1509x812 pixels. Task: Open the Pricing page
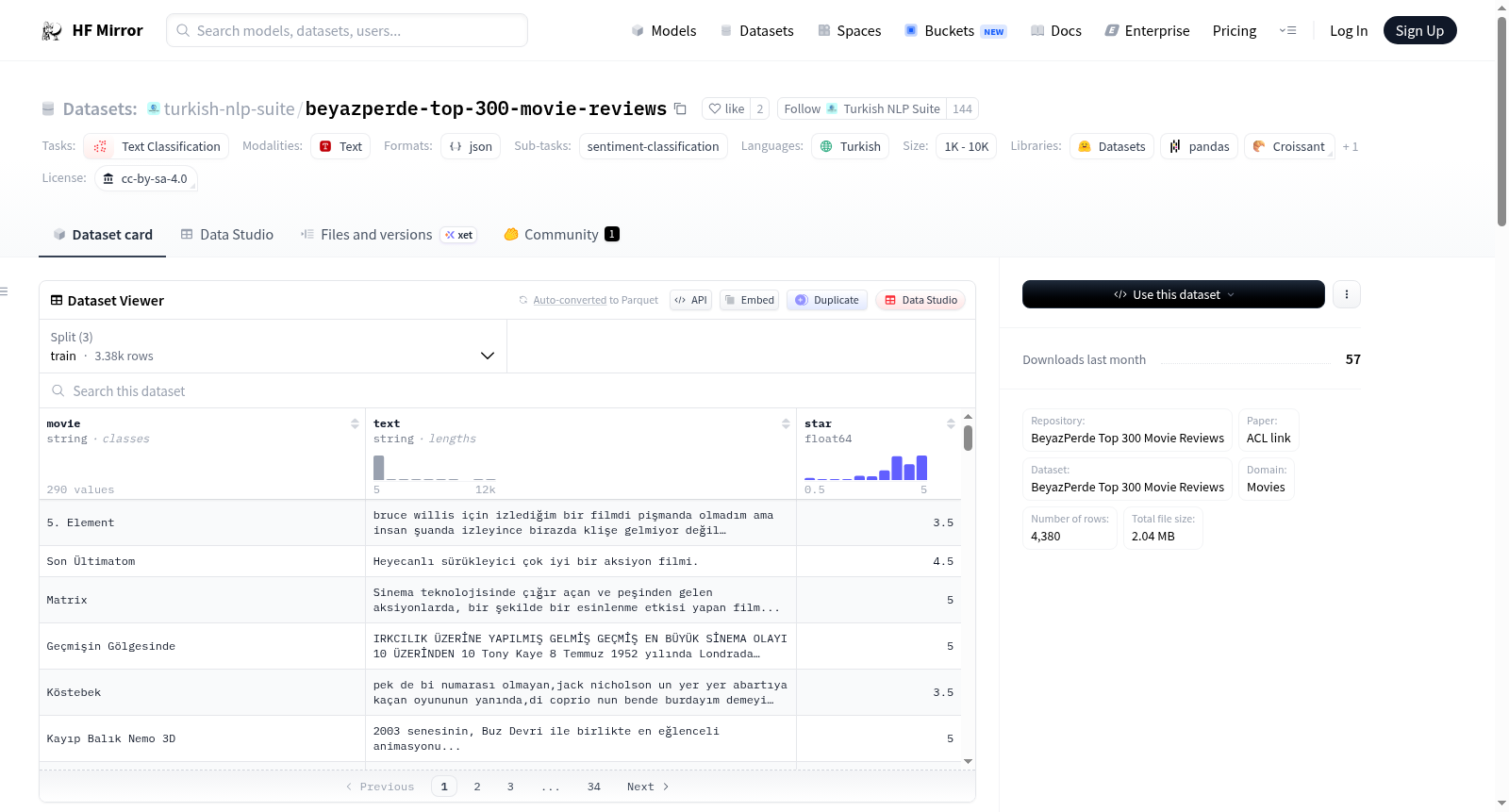click(x=1235, y=31)
